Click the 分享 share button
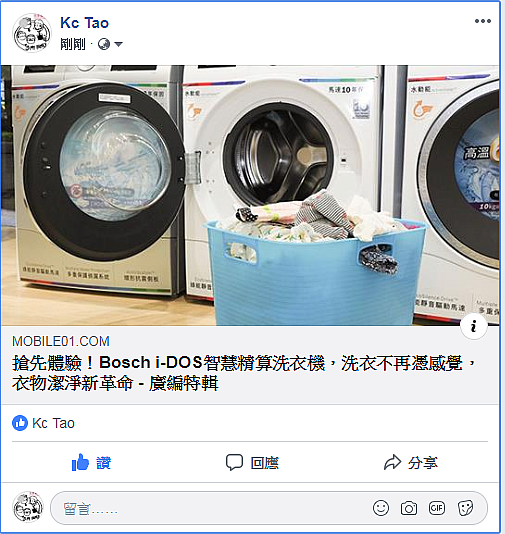The height and width of the screenshot is (534, 505). (410, 462)
